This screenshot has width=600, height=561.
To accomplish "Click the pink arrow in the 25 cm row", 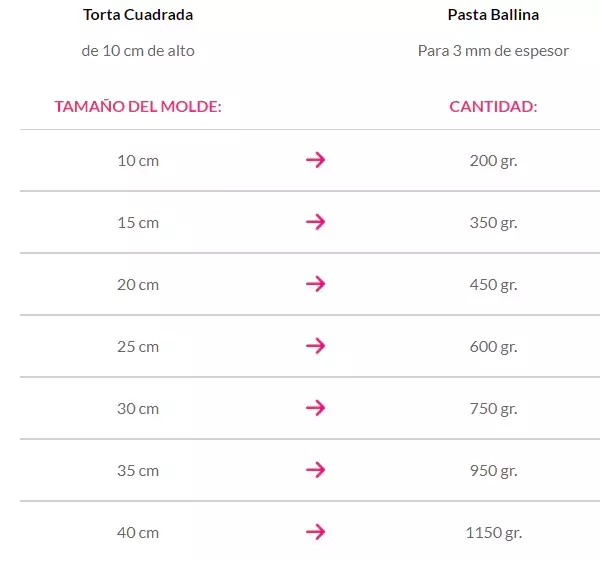I will (x=315, y=346).
